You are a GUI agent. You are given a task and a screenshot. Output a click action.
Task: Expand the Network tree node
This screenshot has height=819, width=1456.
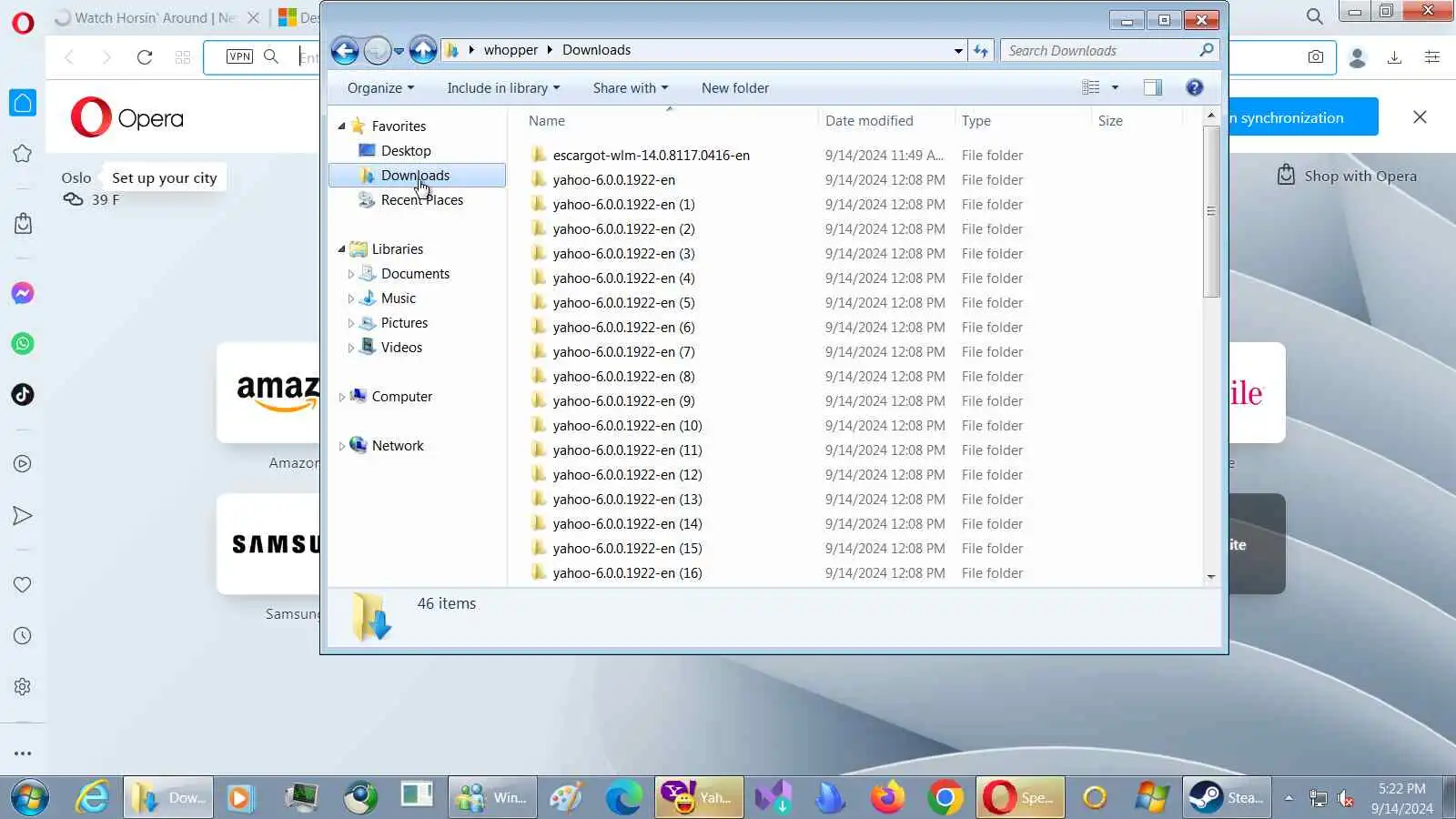click(x=342, y=446)
